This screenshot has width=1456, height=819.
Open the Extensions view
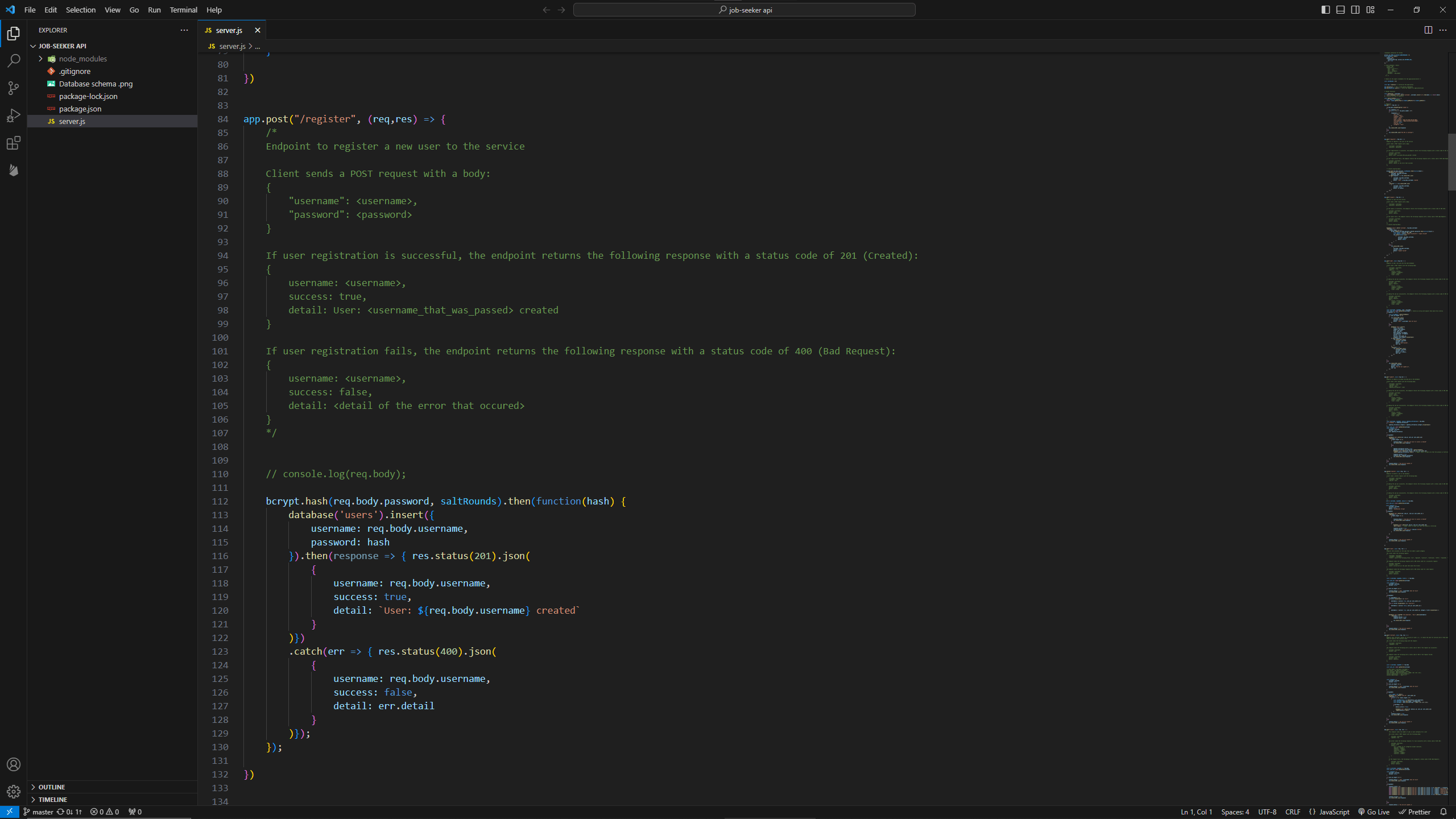click(14, 143)
